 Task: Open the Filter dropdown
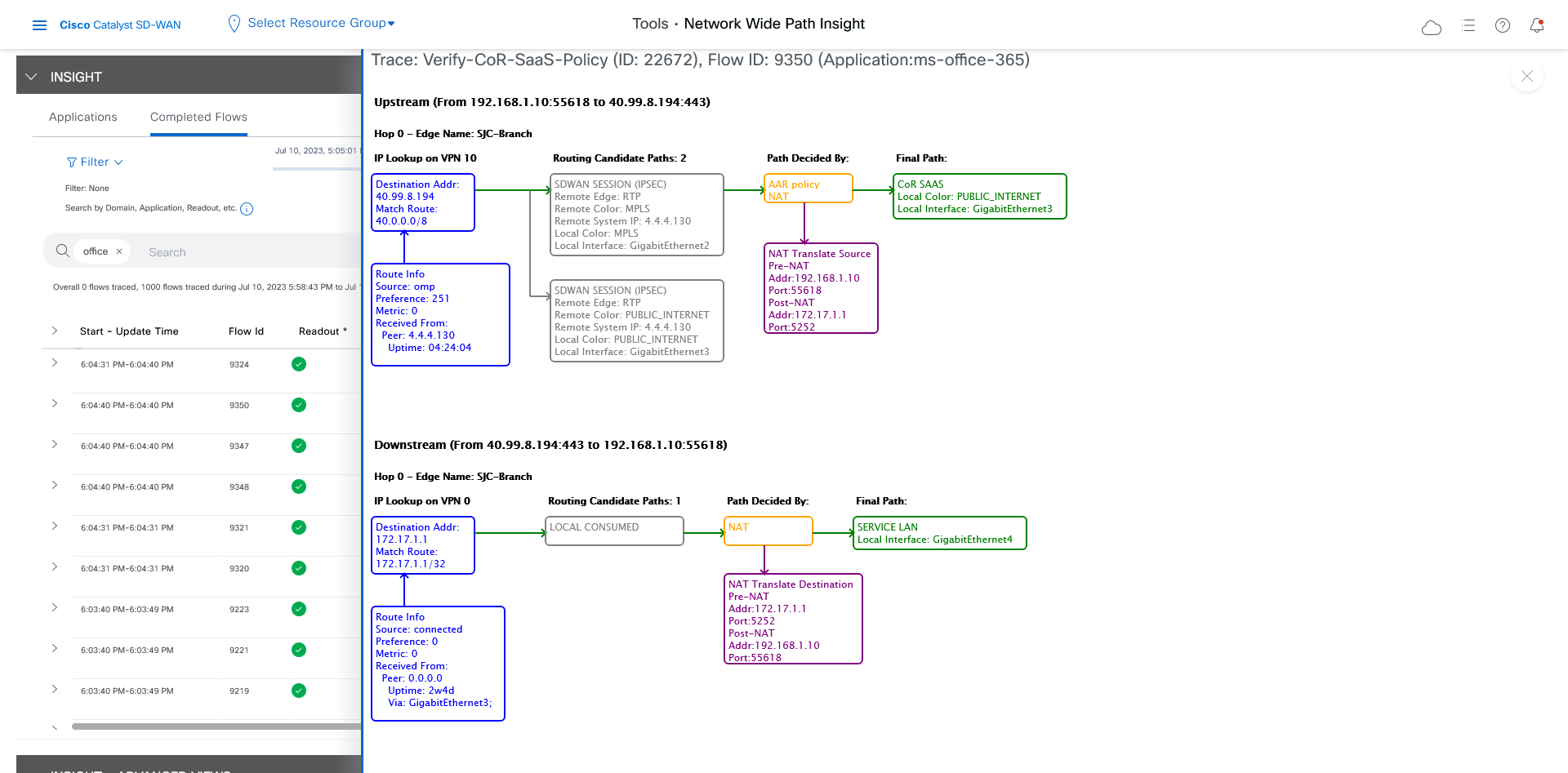click(95, 162)
